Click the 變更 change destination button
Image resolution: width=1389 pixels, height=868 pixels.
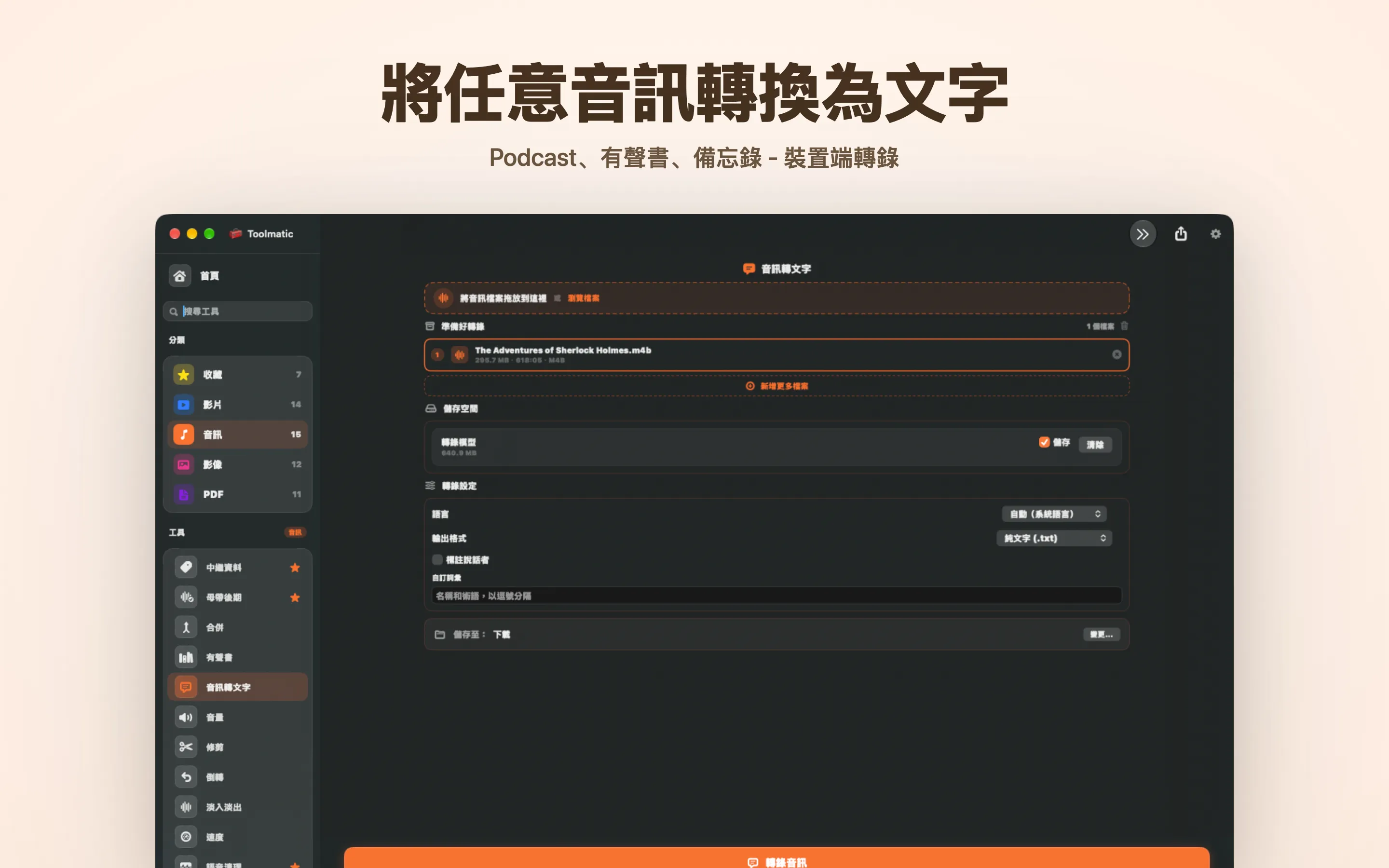pyautogui.click(x=1101, y=634)
